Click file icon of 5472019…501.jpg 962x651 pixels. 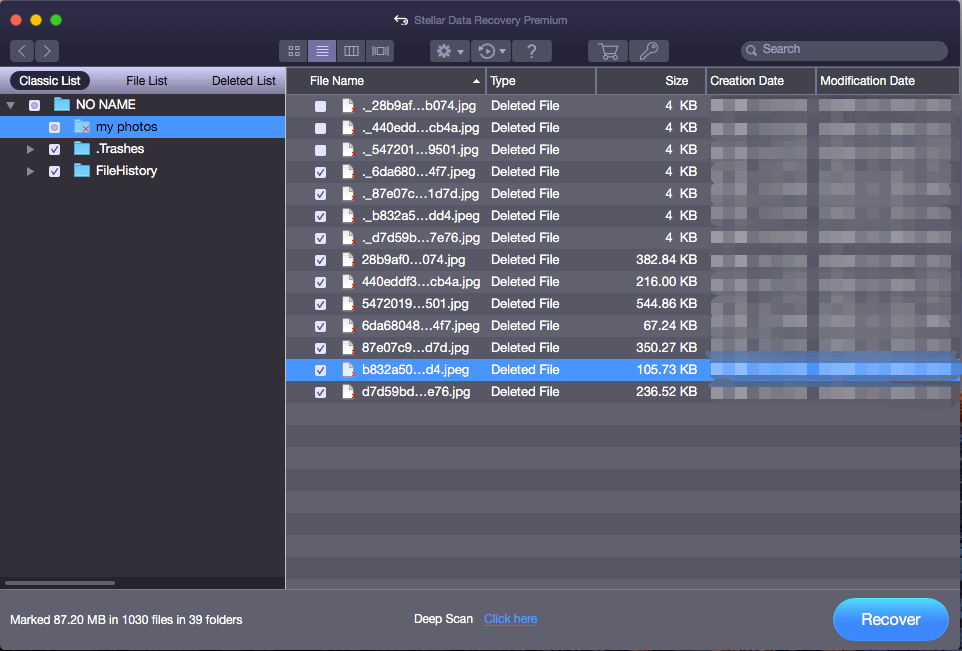pyautogui.click(x=348, y=304)
